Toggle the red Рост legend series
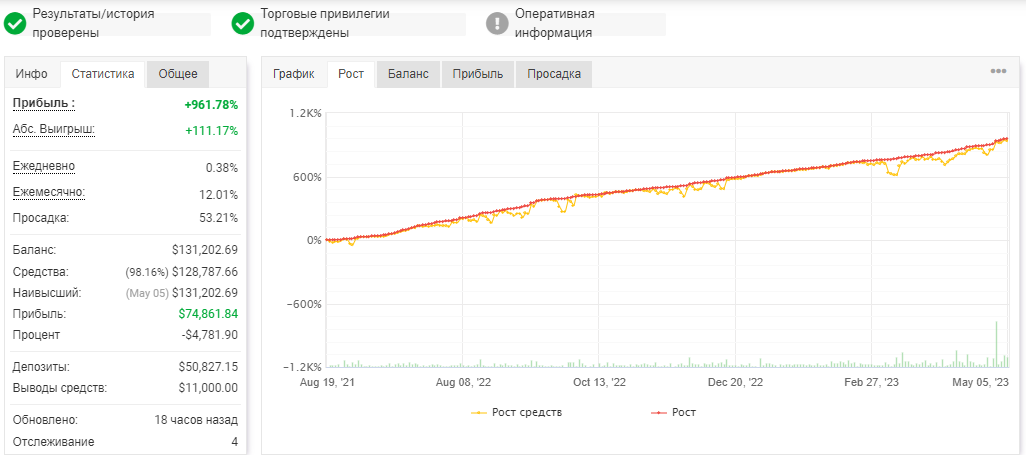 coord(674,412)
